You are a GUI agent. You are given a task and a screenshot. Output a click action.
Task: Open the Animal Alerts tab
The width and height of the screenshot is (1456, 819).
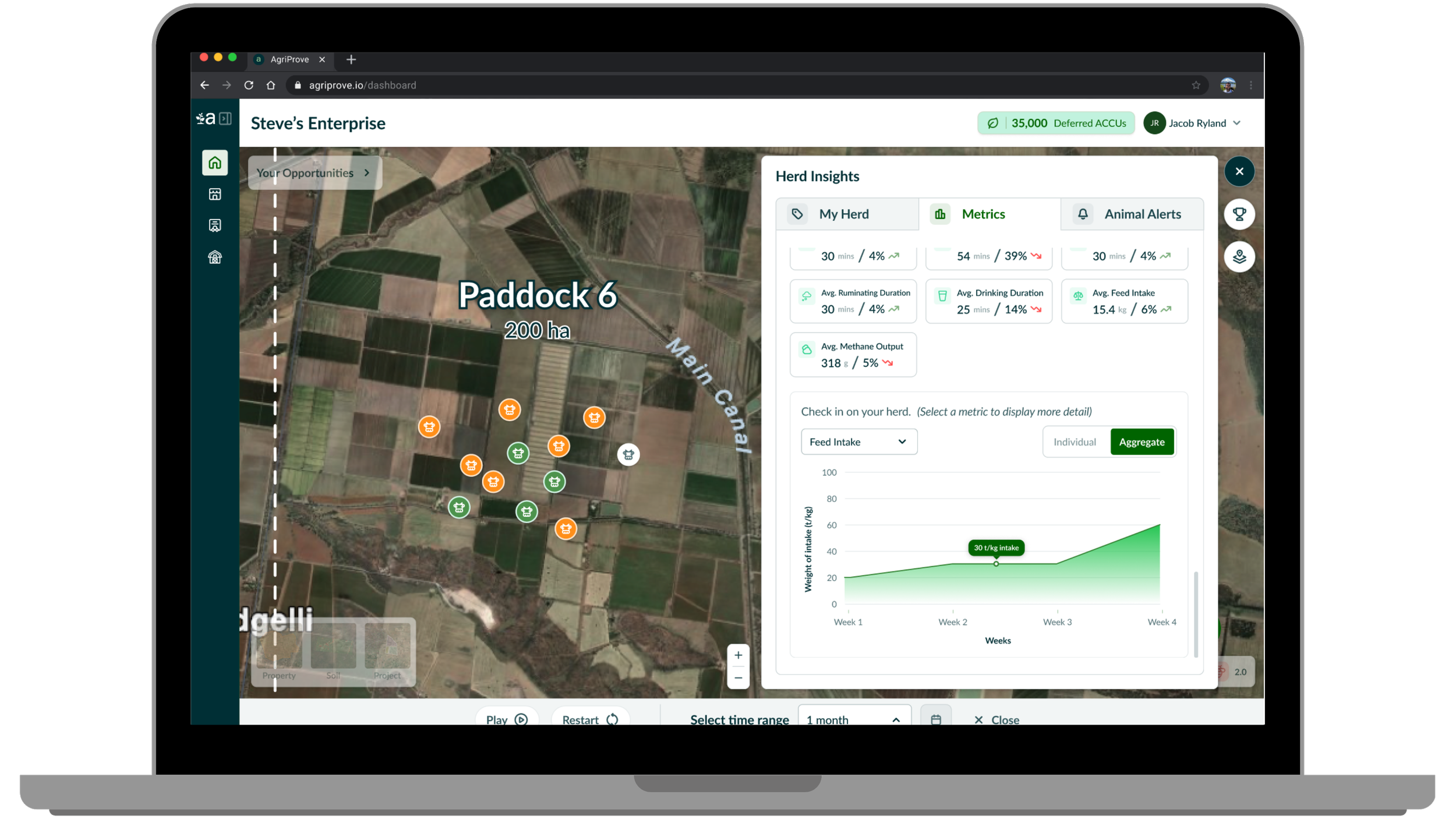pos(1132,214)
